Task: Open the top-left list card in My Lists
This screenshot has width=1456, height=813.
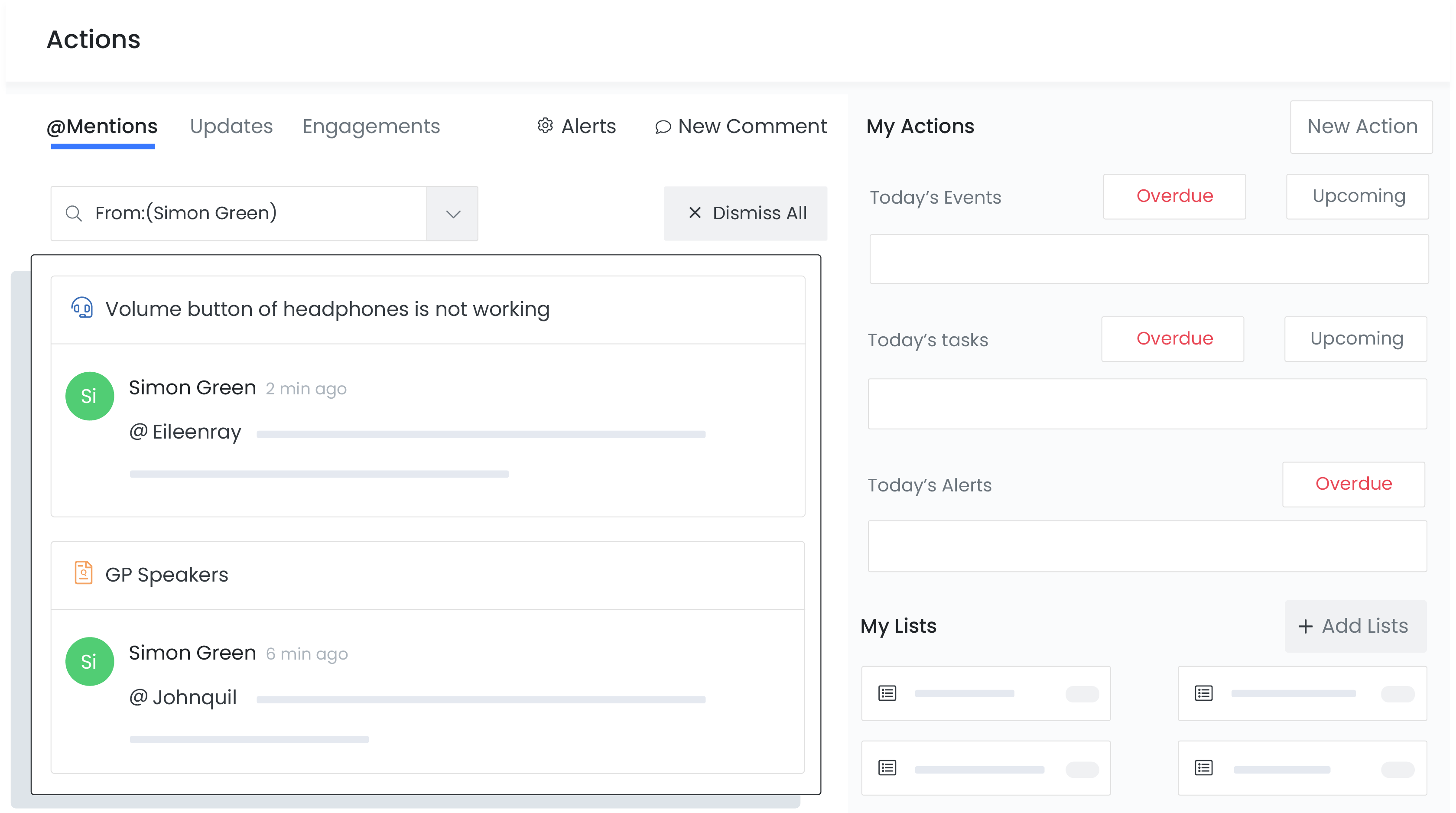Action: click(985, 693)
